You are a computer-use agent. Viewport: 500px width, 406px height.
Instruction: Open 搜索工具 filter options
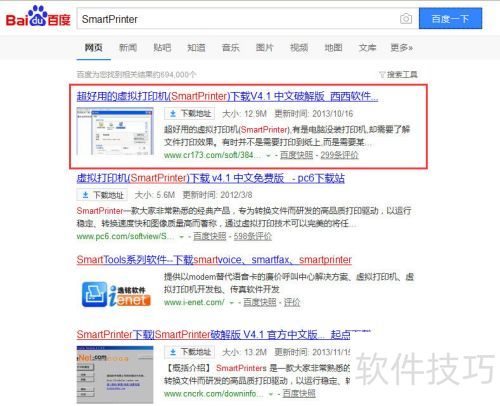[x=398, y=74]
